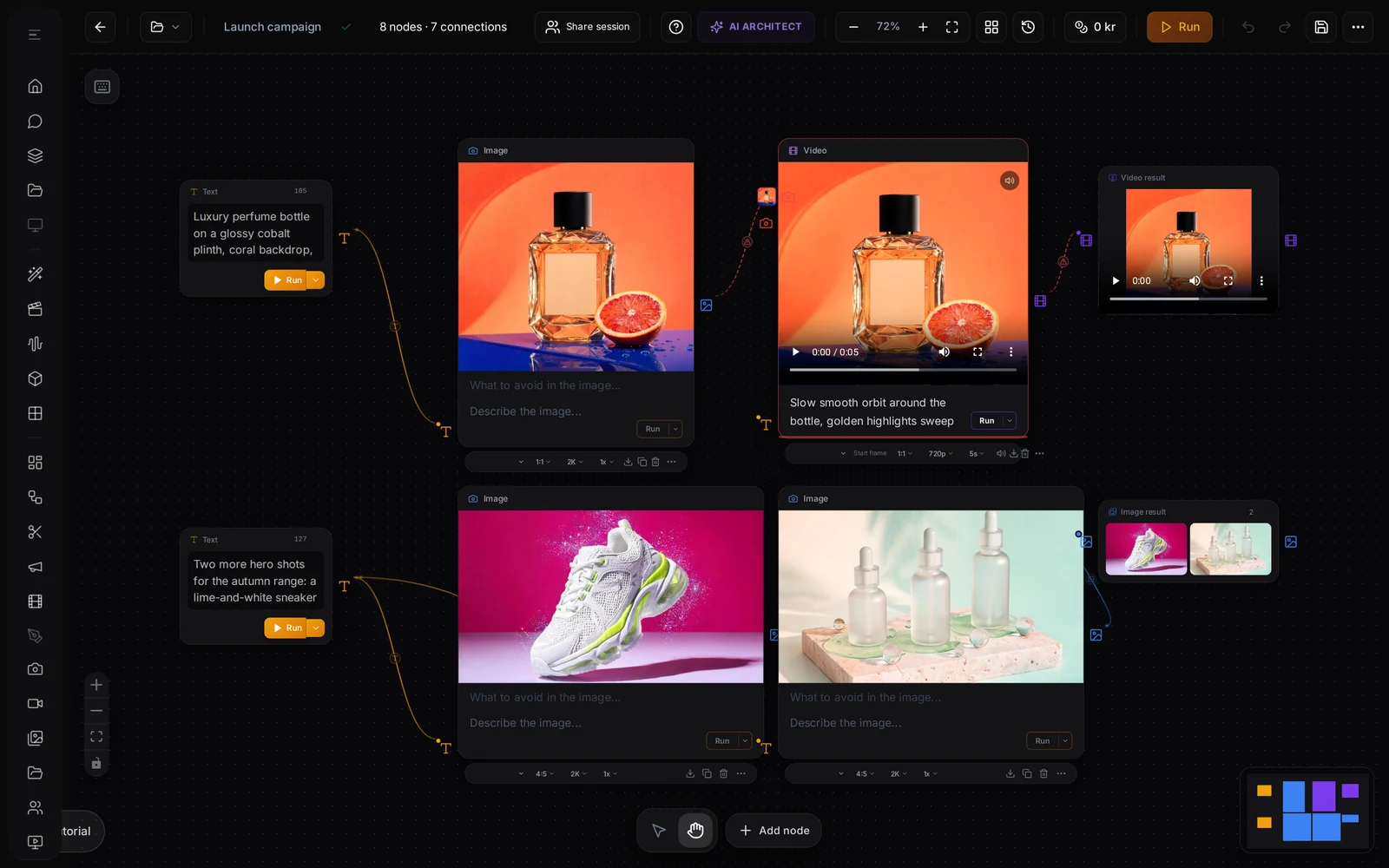Viewport: 1389px width, 868px height.
Task: Open 720p resolution dropdown on Video node
Action: click(940, 453)
